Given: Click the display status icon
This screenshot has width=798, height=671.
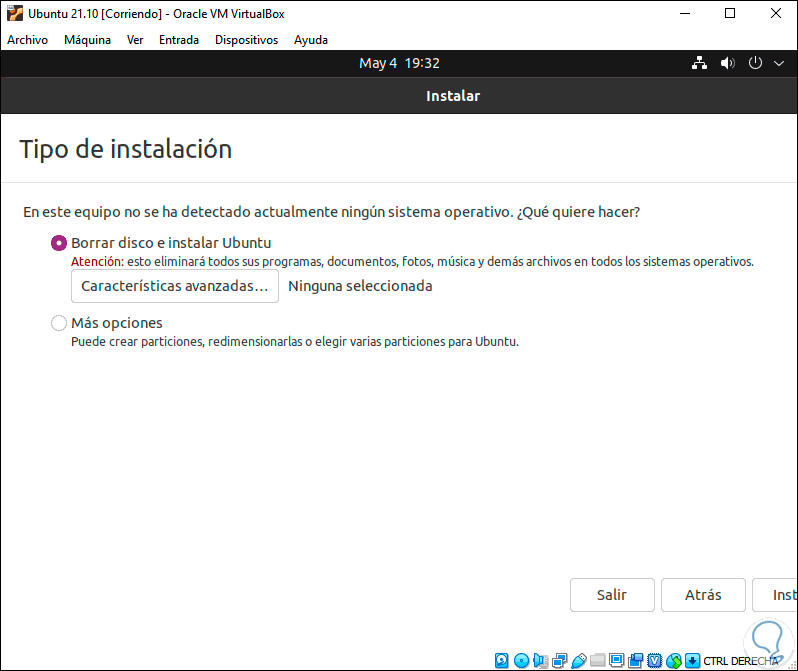Looking at the screenshot, I should (x=616, y=661).
